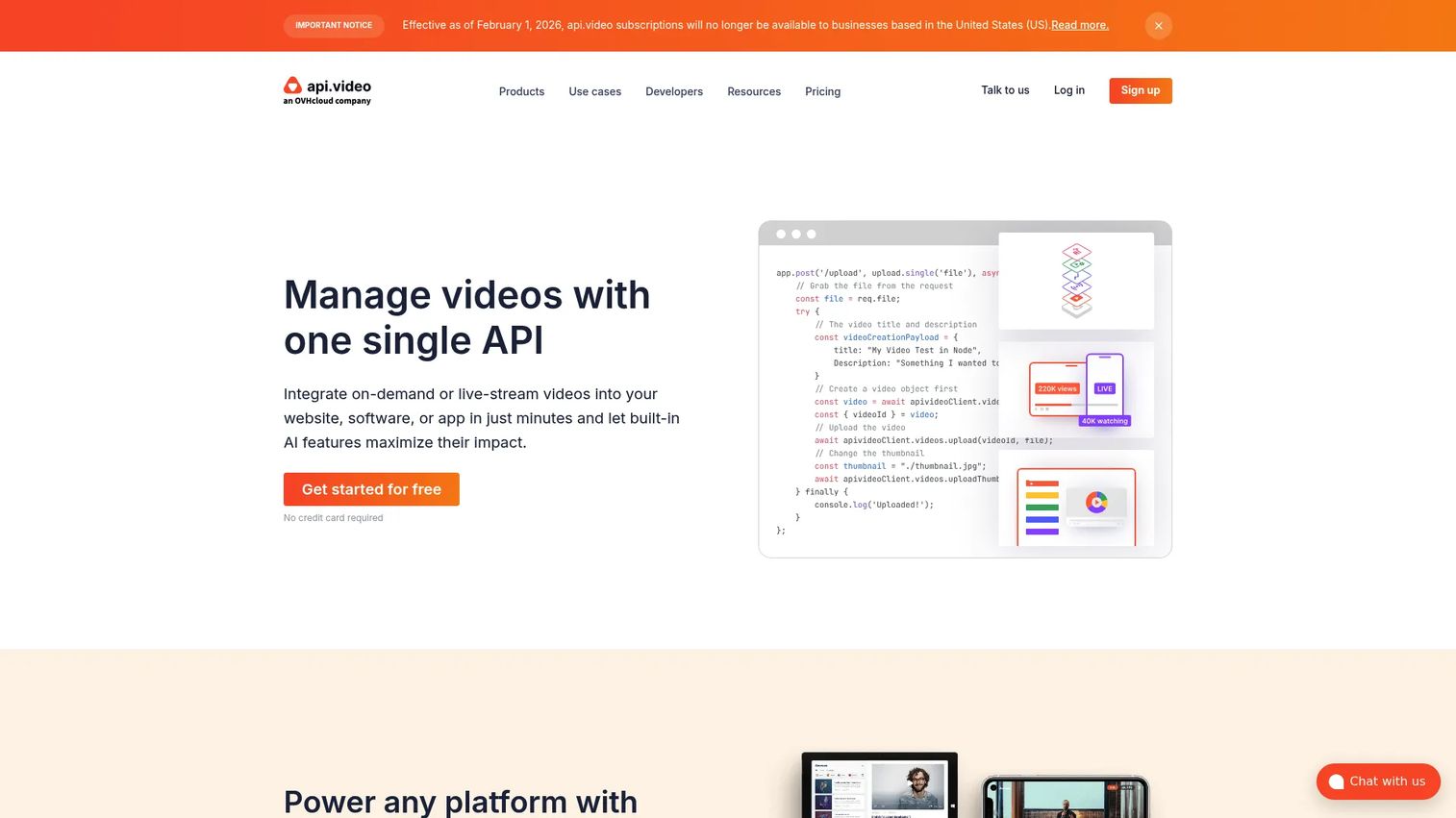Click the Sign up button
The height and width of the screenshot is (818, 1456).
click(1141, 90)
